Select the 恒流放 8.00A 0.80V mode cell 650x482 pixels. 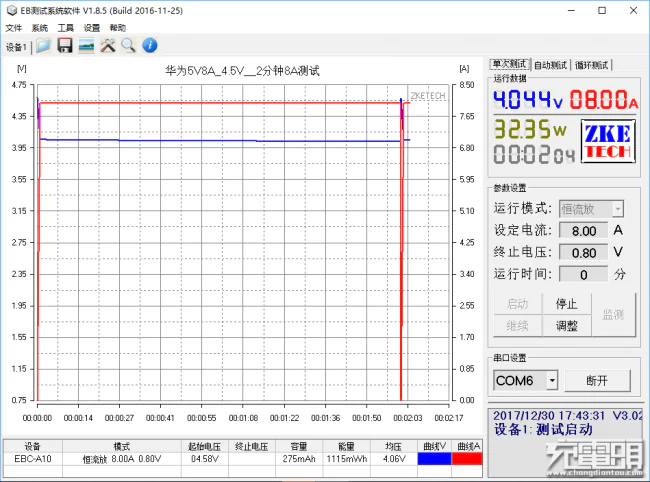(121, 459)
